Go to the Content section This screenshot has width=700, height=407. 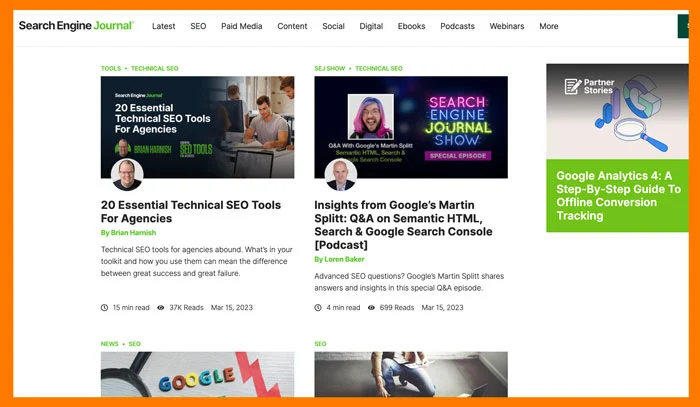point(292,26)
